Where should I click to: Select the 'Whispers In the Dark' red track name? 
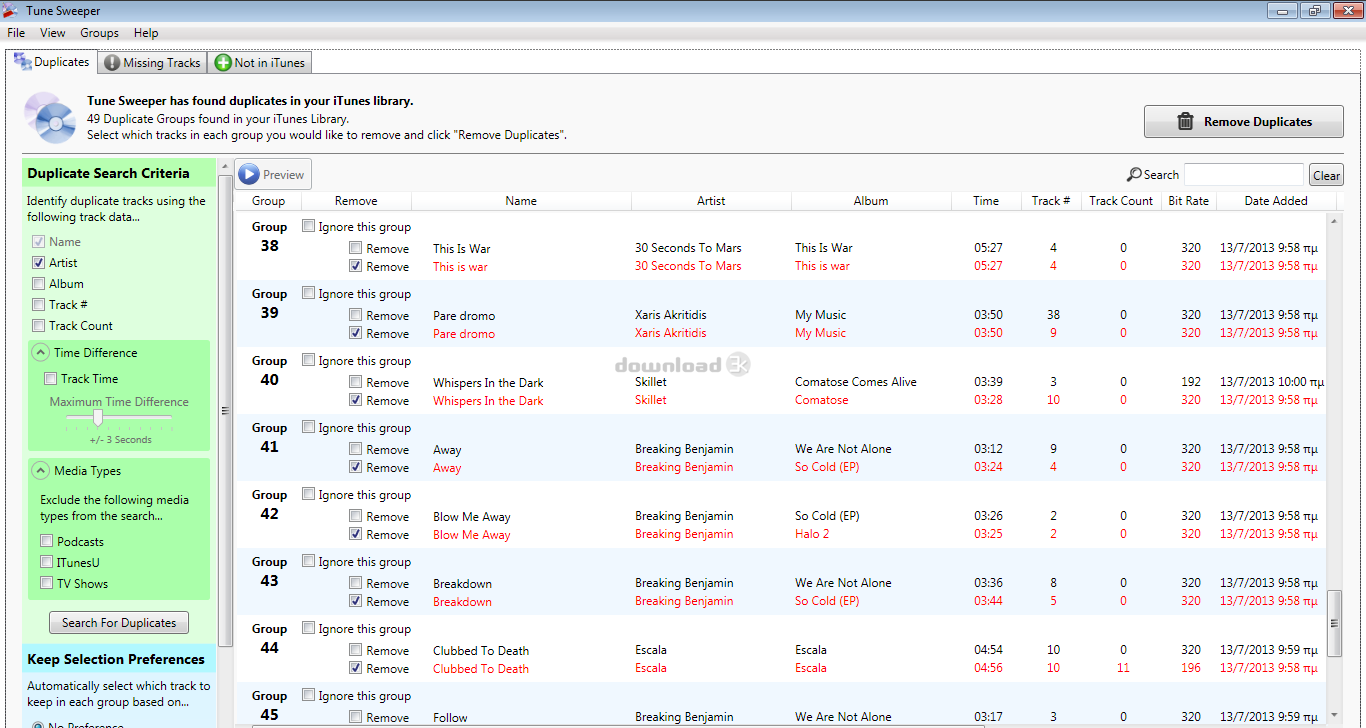[x=488, y=401]
